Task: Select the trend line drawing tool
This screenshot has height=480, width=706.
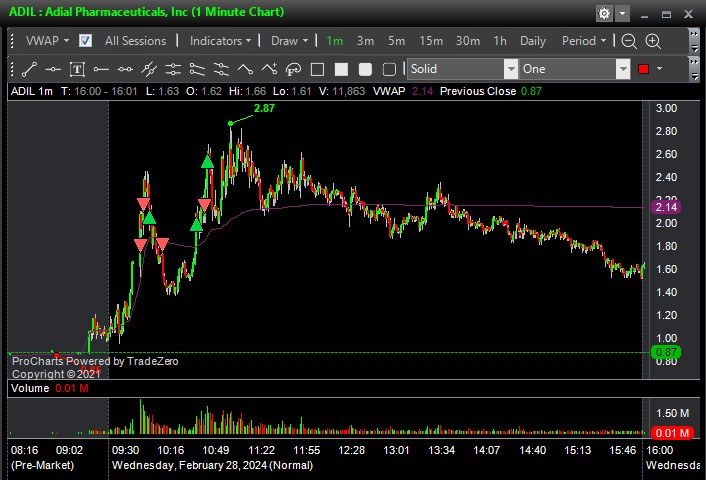Action: coord(29,69)
